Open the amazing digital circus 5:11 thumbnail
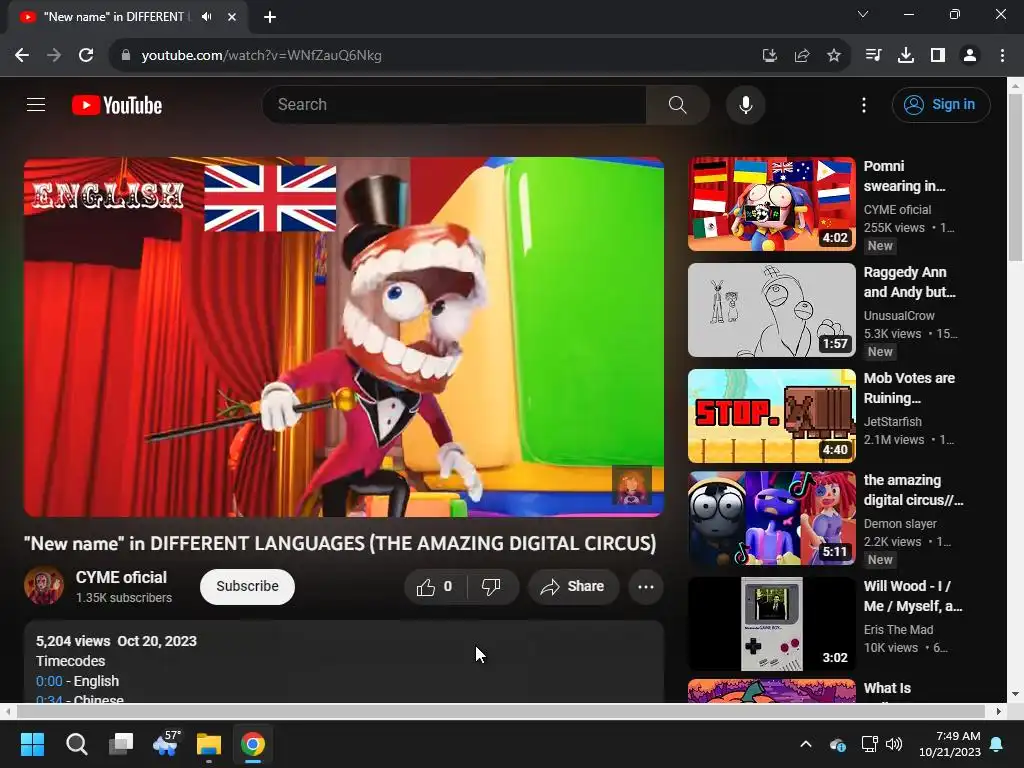 [x=771, y=518]
